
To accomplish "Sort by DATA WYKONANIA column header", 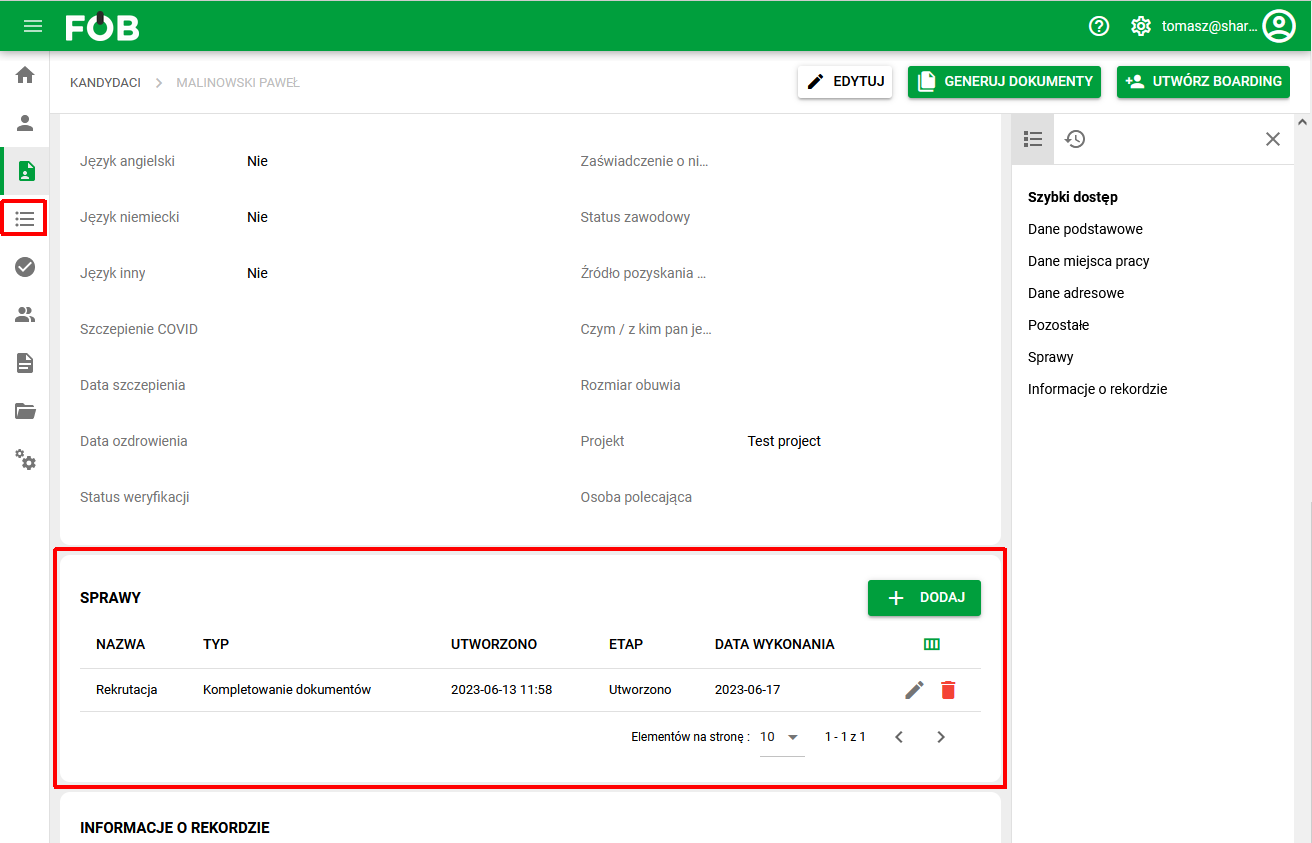I will tap(775, 644).
